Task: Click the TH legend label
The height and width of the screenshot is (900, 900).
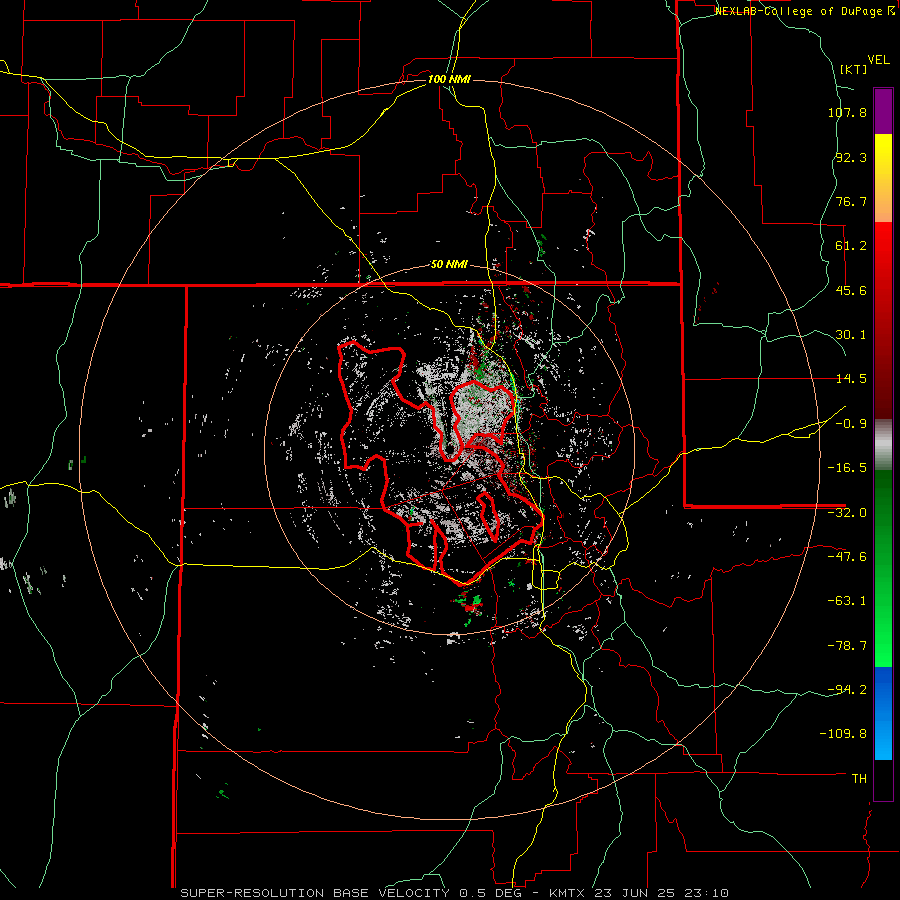Action: pyautogui.click(x=859, y=779)
